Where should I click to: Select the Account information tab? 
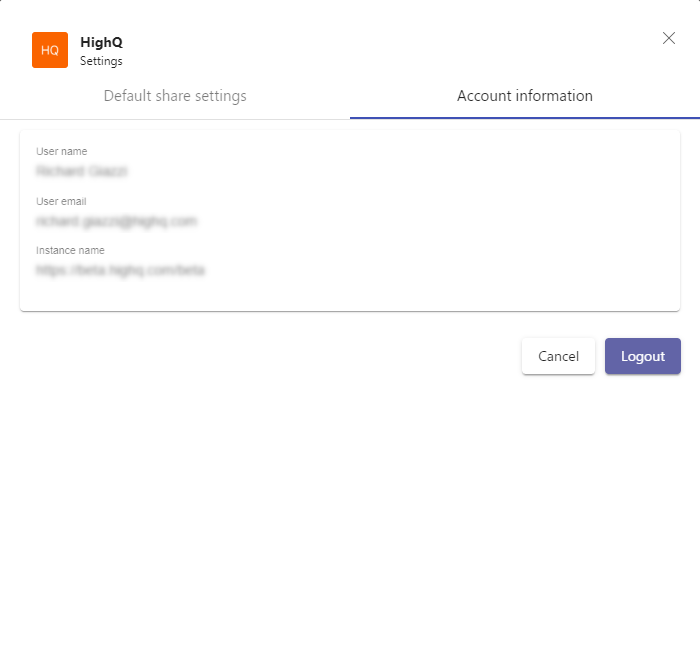pos(525,96)
